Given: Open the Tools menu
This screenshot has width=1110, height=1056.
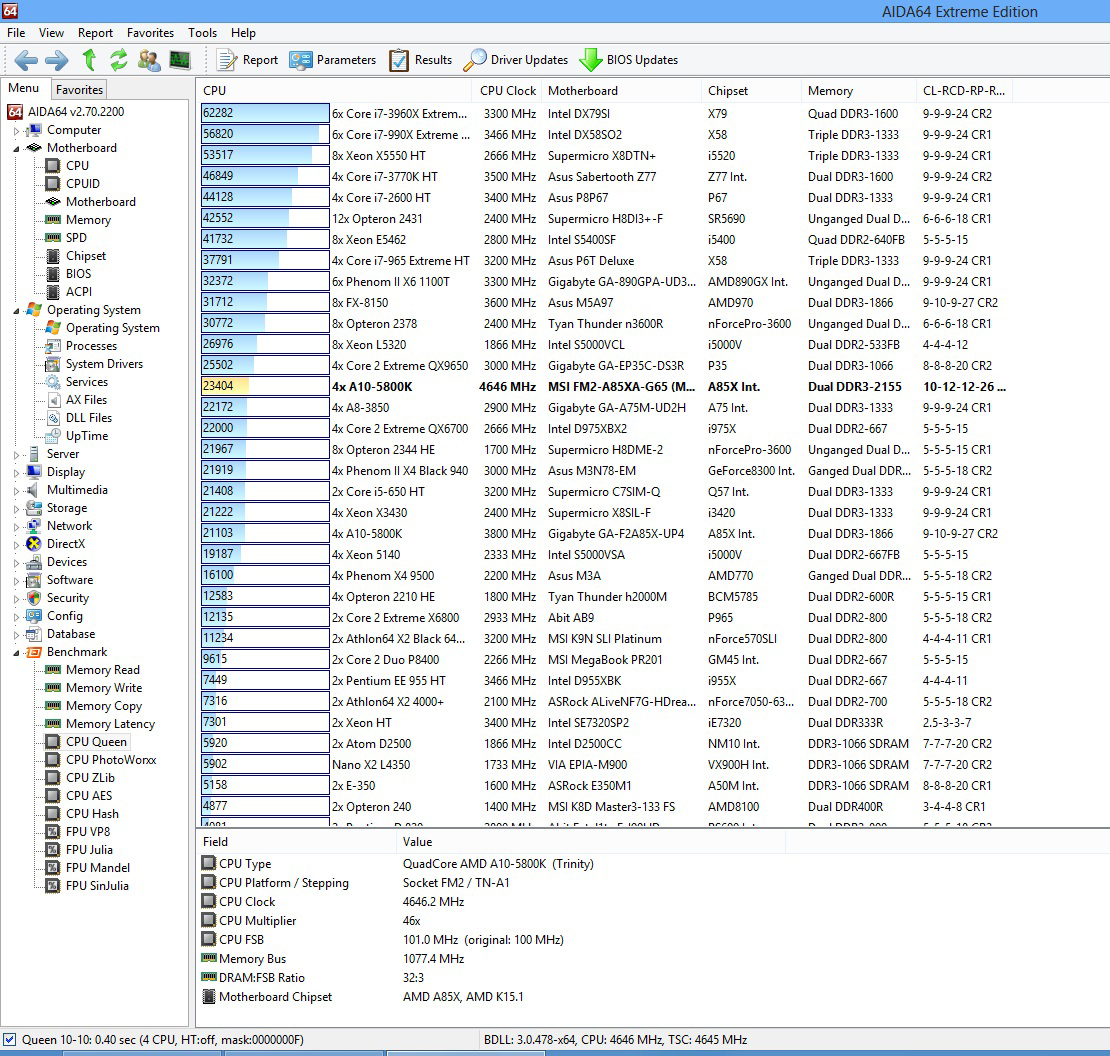Looking at the screenshot, I should [x=202, y=33].
